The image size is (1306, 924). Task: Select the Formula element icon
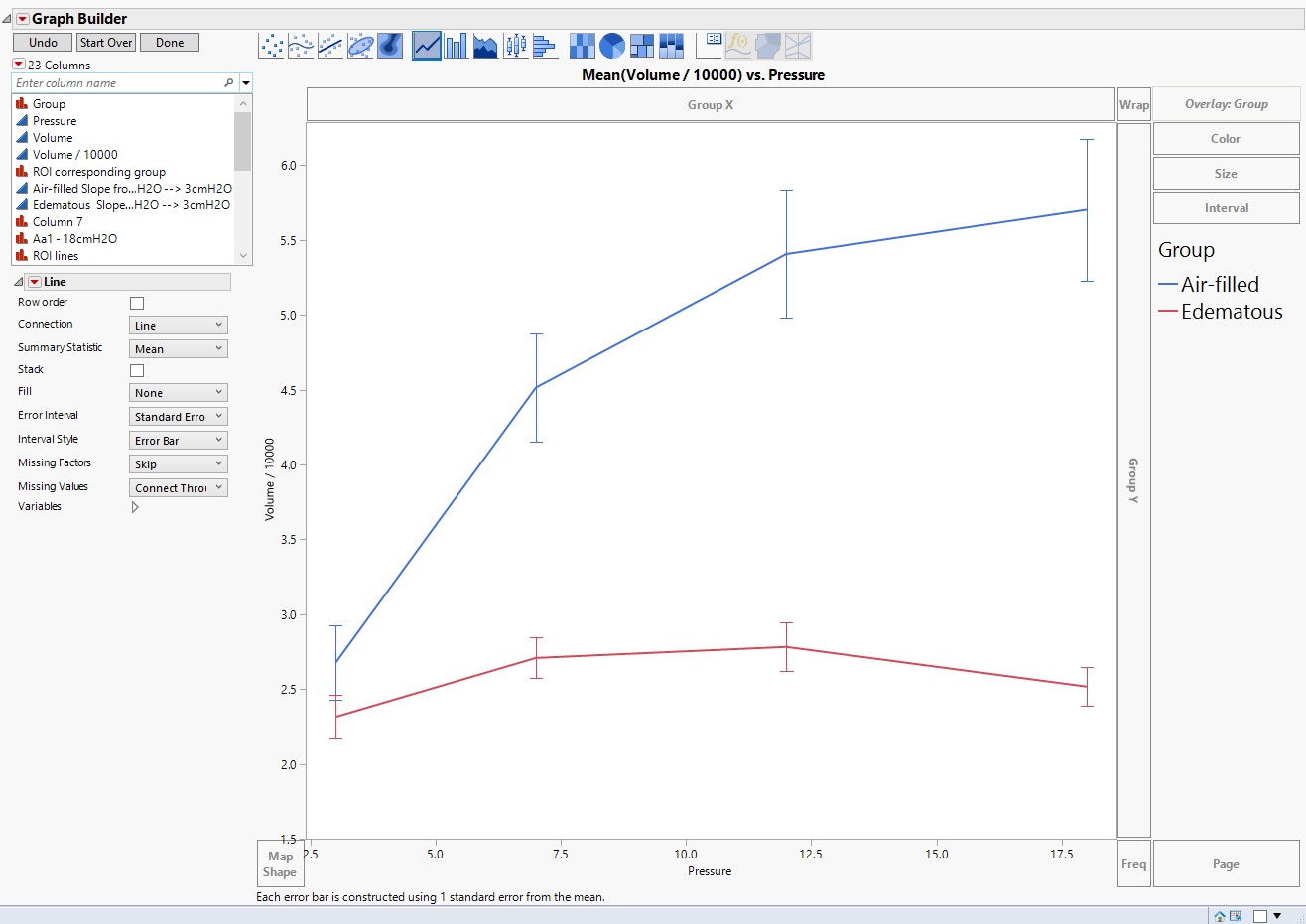pyautogui.click(x=739, y=46)
